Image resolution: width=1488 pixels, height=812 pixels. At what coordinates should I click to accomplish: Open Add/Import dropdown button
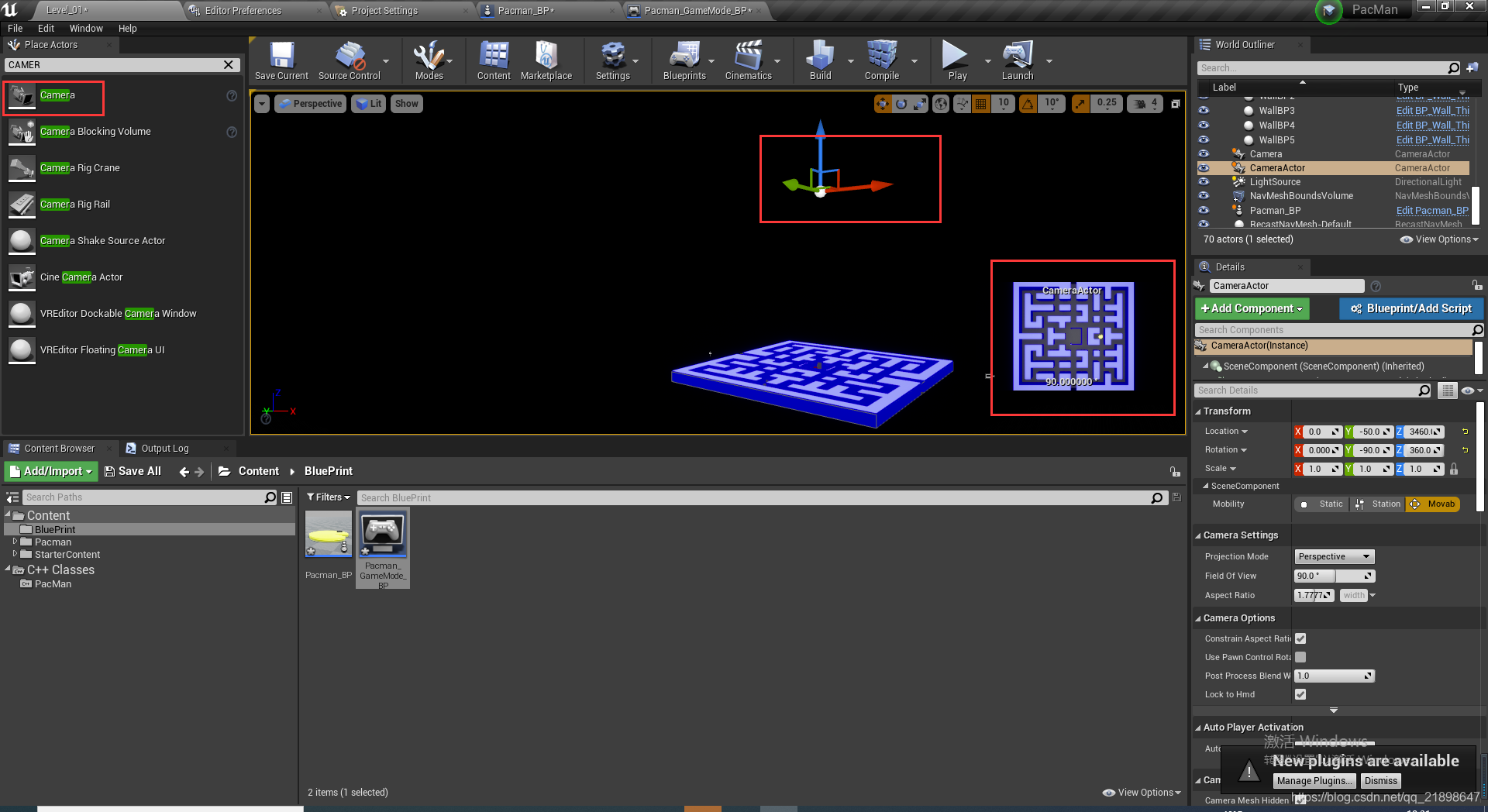point(51,471)
